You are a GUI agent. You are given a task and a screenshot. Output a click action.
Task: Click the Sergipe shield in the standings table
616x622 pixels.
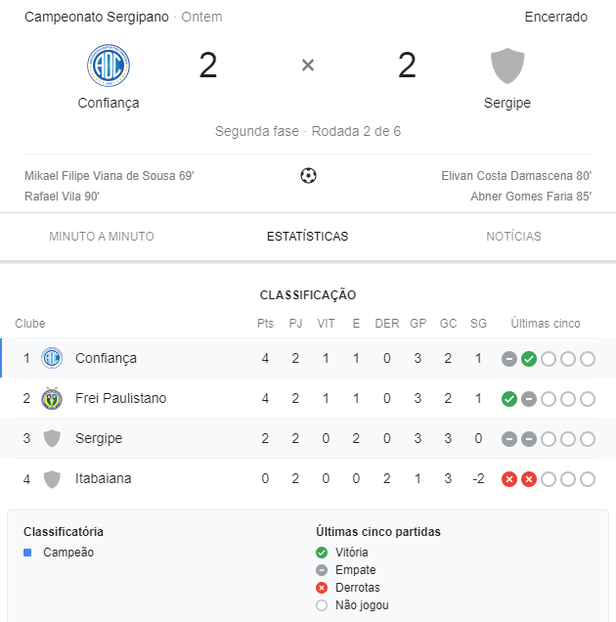(52, 439)
